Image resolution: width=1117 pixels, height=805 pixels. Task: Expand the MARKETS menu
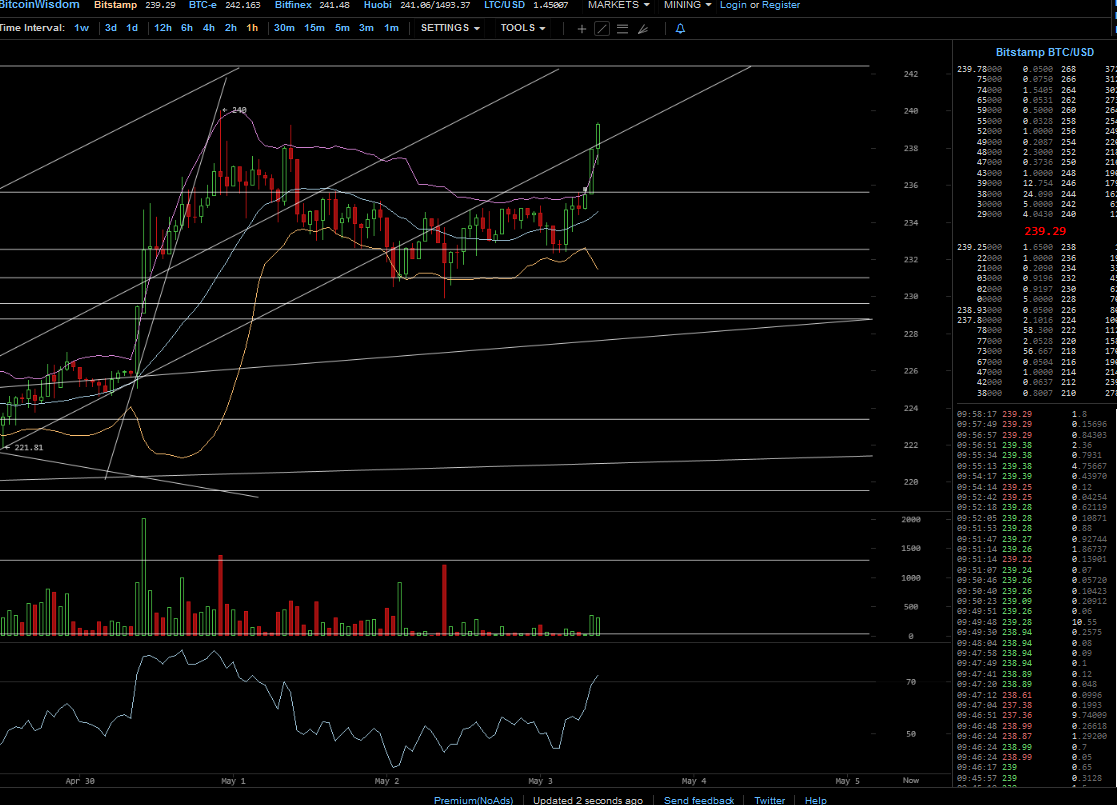tap(618, 5)
